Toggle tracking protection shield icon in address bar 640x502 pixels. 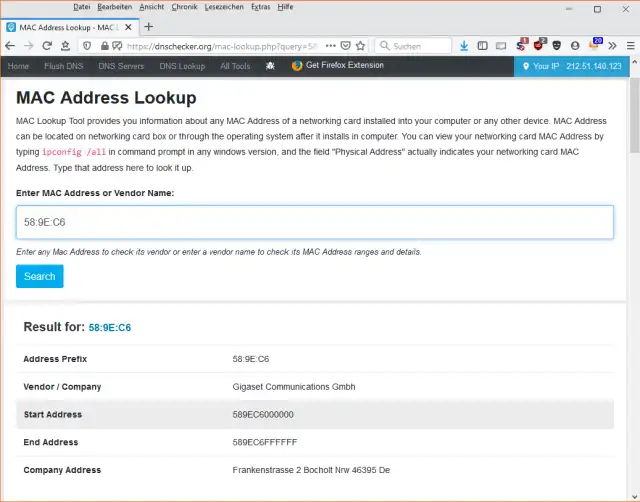point(87,46)
